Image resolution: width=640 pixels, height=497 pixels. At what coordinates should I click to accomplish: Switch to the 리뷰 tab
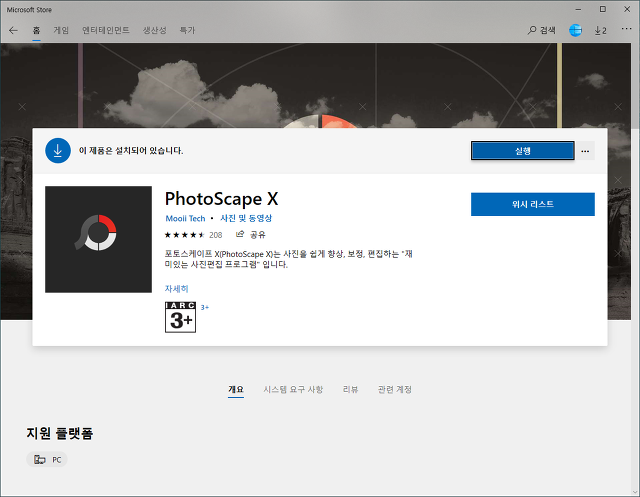[351, 389]
